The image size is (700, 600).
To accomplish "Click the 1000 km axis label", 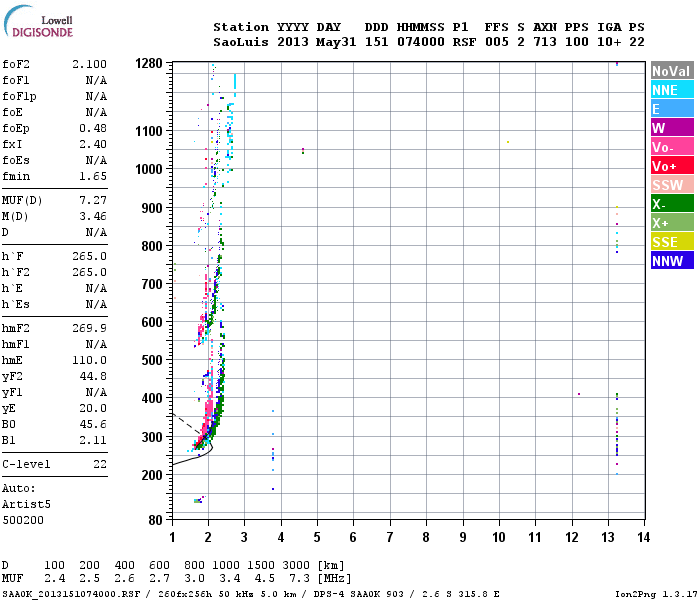I will [149, 170].
